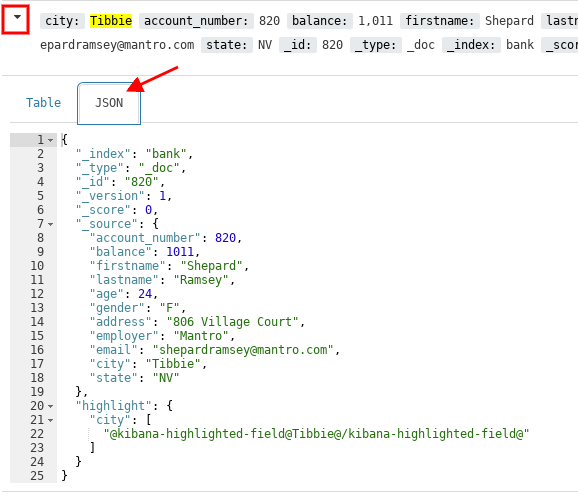Click "Tibbie" city value on line 17
578x495 pixels.
point(173,364)
